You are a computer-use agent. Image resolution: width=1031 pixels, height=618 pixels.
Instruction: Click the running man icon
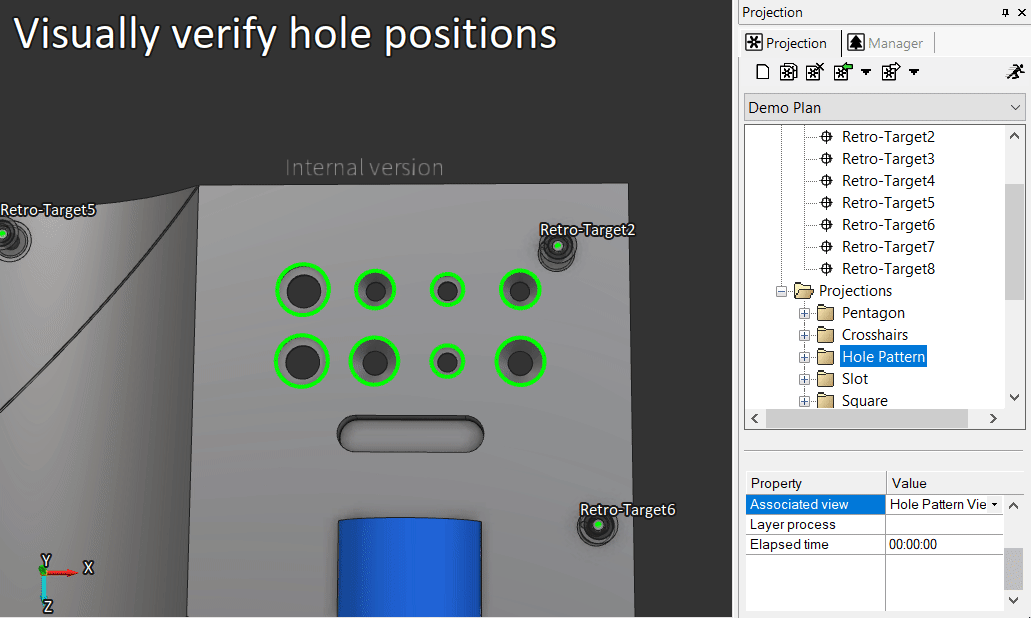[1015, 72]
